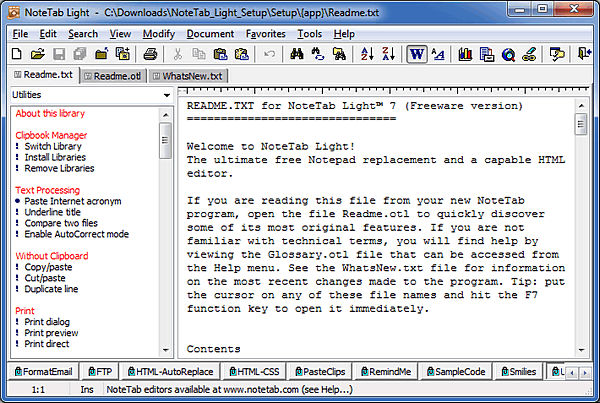
Task: Click the options checkmark speech icon
Action: [x=557, y=54]
